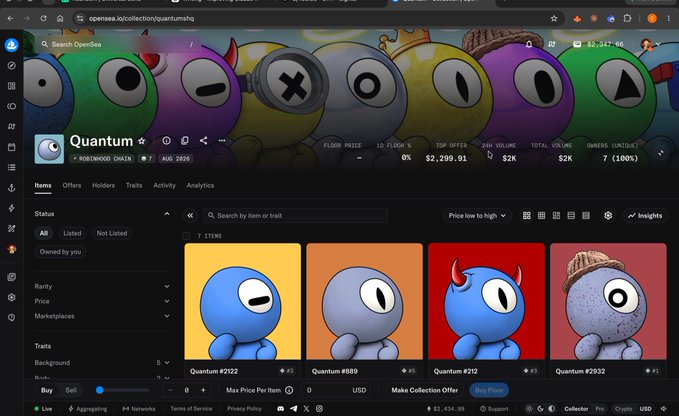Switch to small grid view

pos(541,216)
